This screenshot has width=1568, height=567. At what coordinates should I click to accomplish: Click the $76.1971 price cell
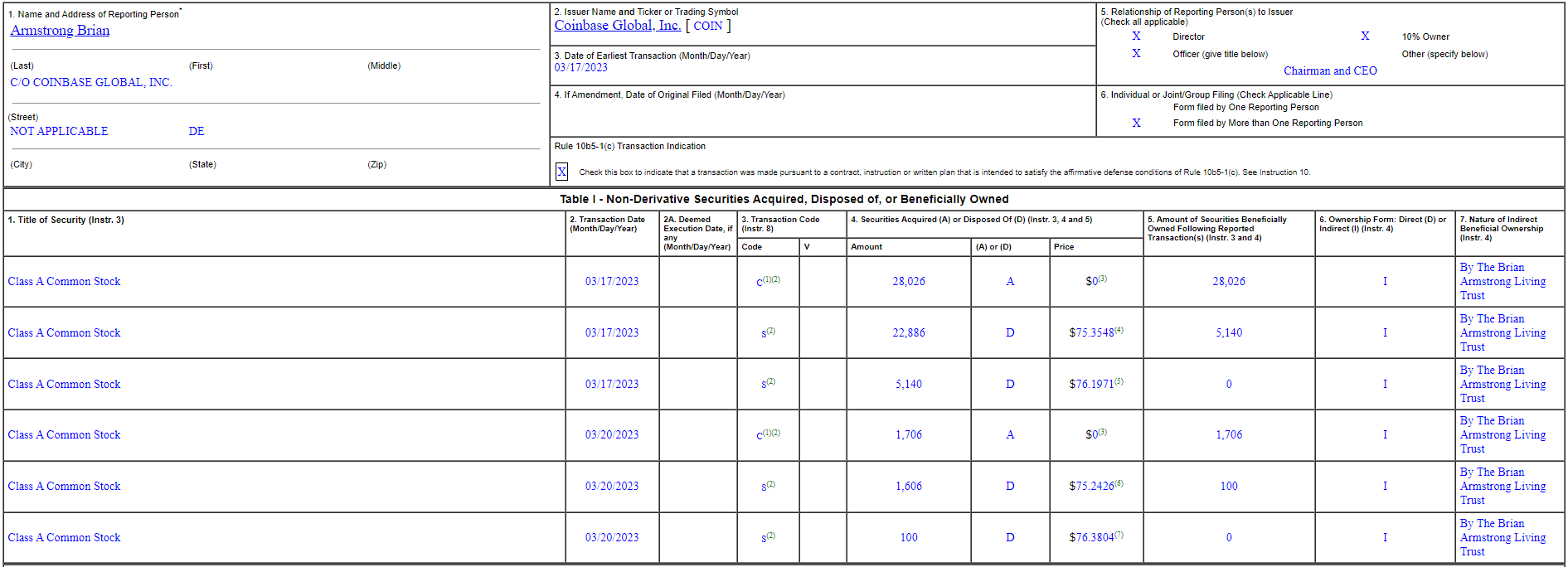[x=1096, y=384]
